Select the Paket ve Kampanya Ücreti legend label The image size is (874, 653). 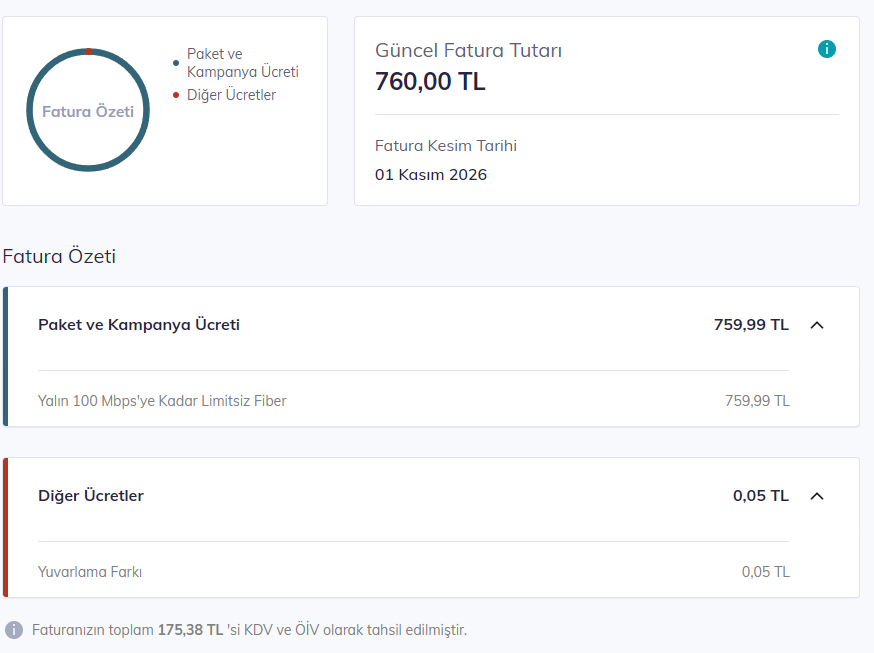coord(242,63)
